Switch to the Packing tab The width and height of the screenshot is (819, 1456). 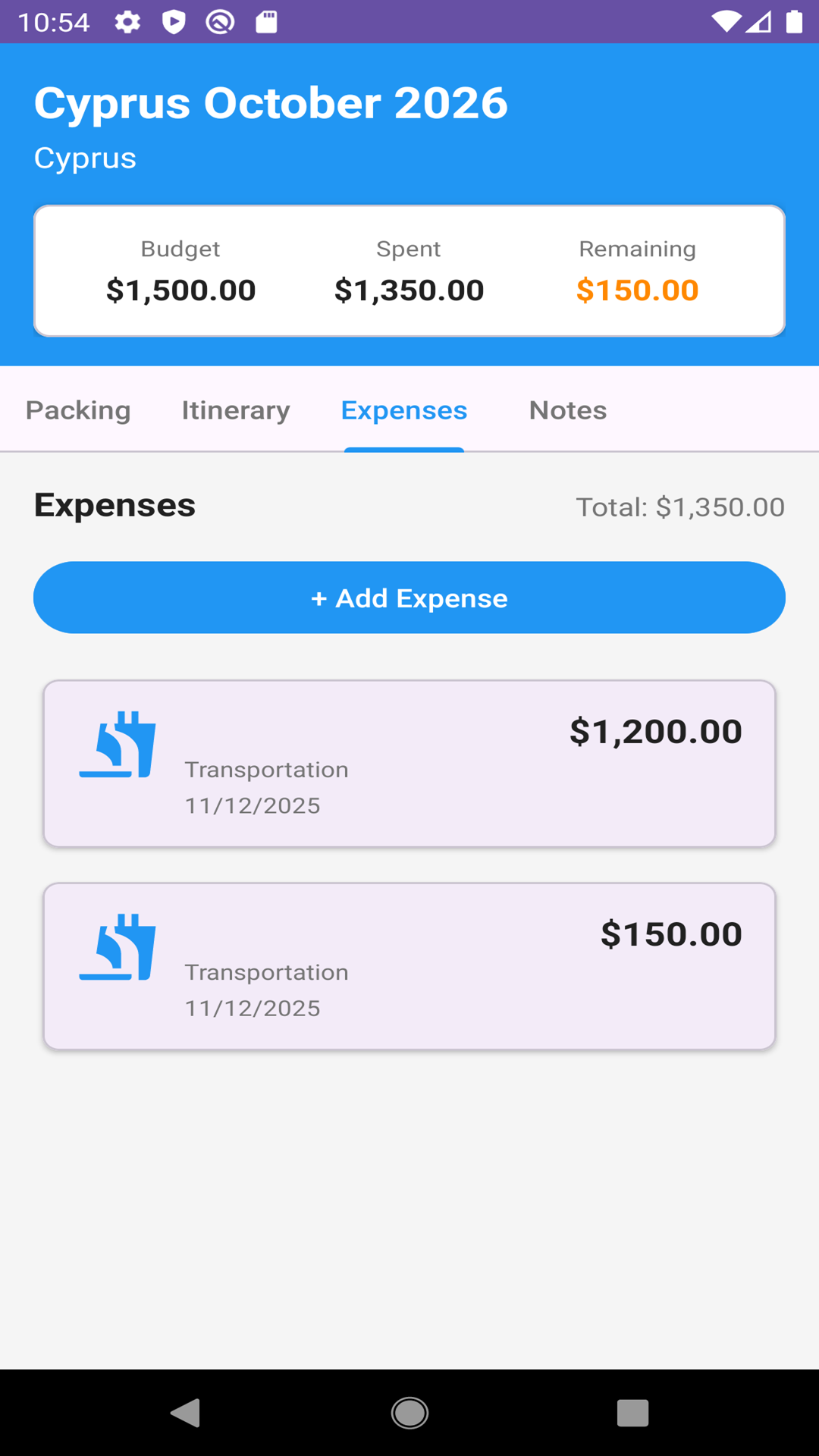78,410
